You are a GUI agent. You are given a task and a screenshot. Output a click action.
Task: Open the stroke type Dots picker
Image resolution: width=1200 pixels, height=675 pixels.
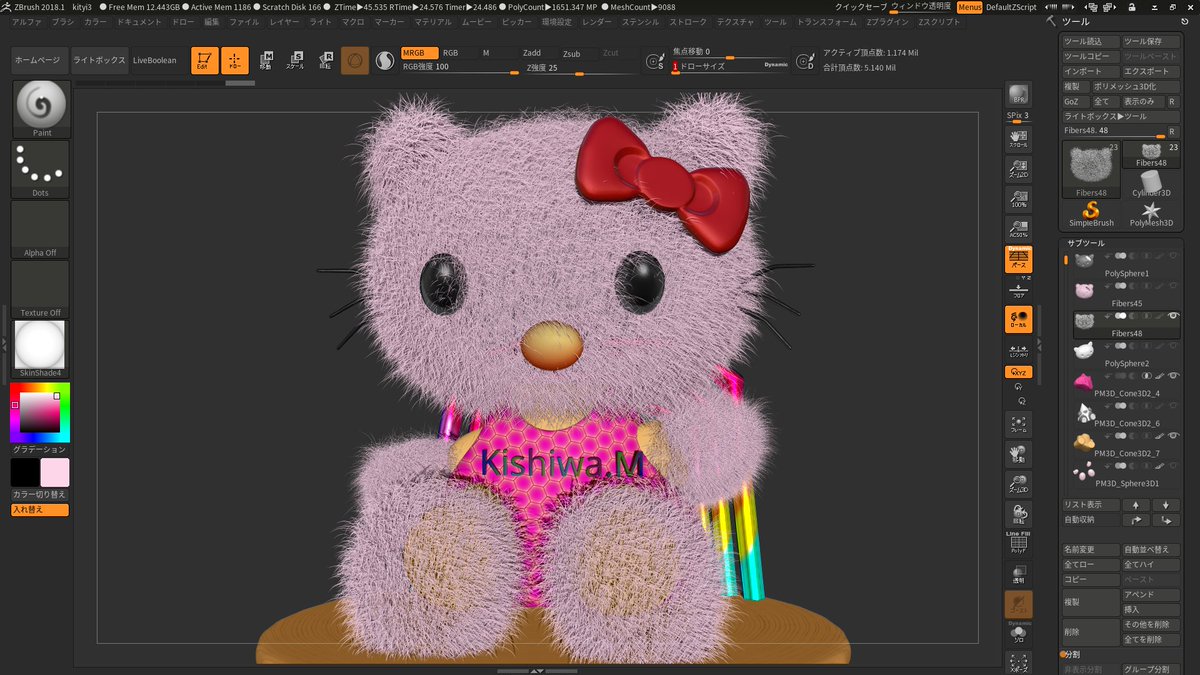pyautogui.click(x=42, y=169)
